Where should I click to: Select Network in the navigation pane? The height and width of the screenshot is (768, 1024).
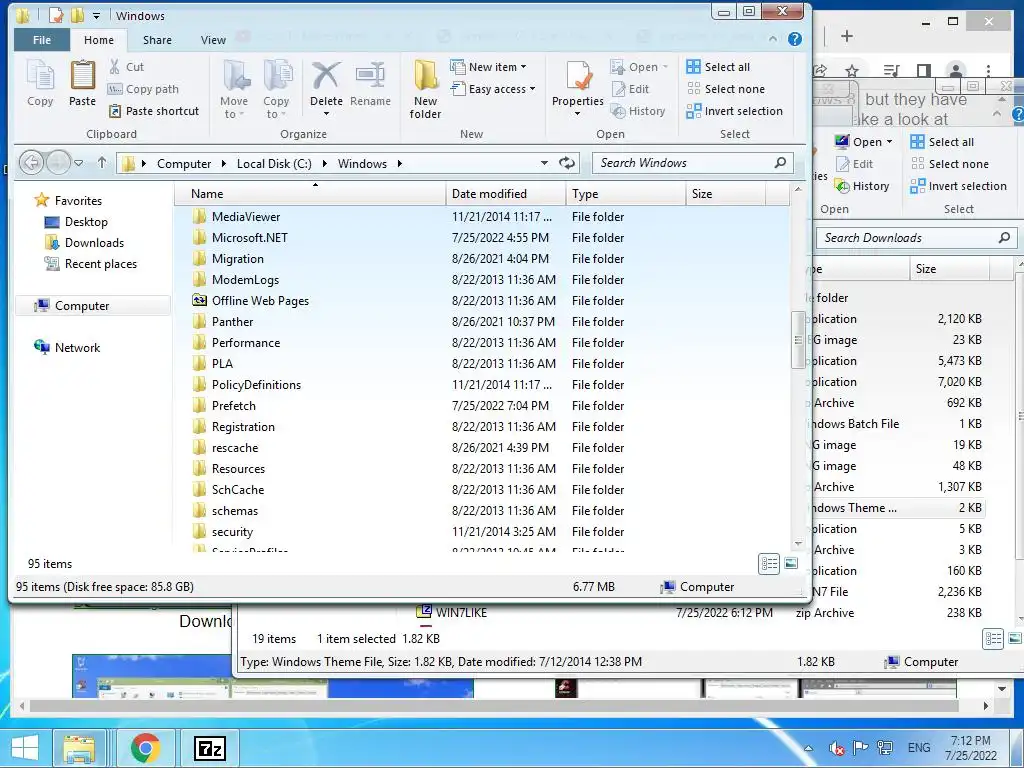click(x=67, y=347)
